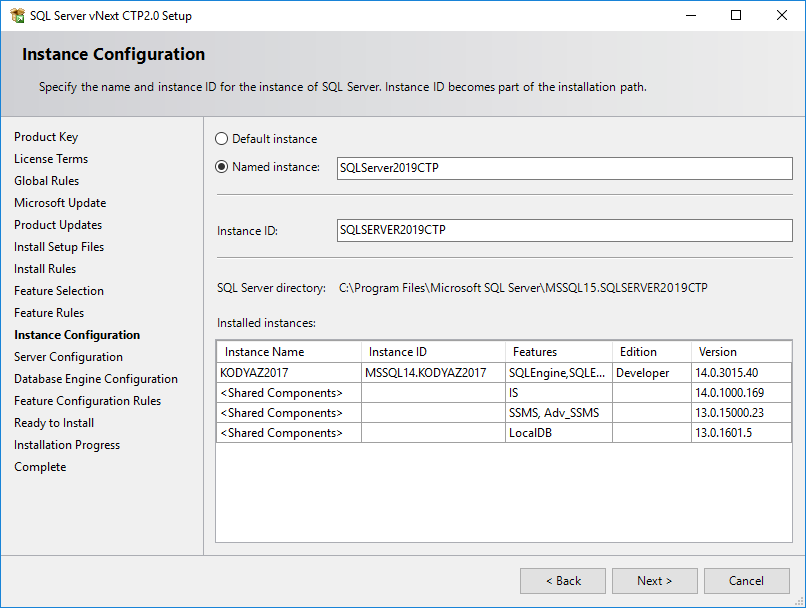806x608 pixels.
Task: Select the Default instance radio button
Action: (221, 139)
